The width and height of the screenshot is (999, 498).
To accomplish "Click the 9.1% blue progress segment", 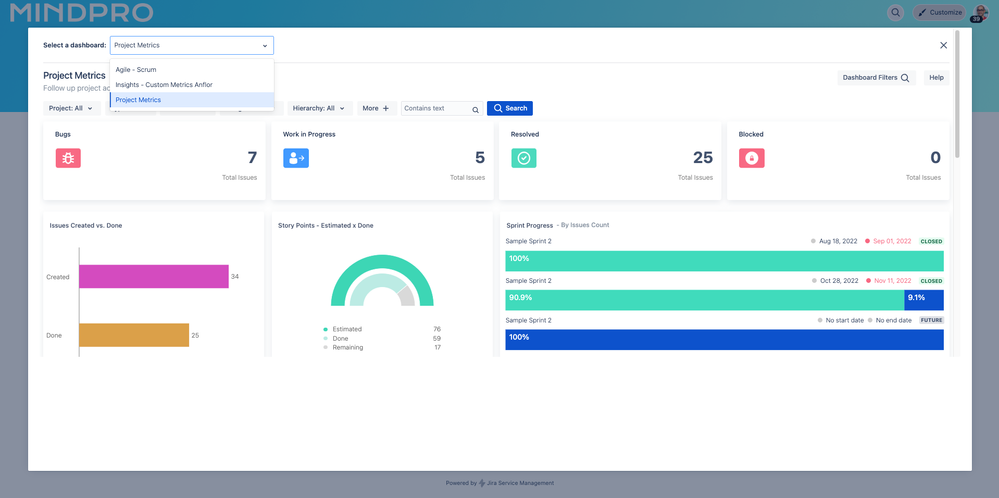I will pos(924,300).
